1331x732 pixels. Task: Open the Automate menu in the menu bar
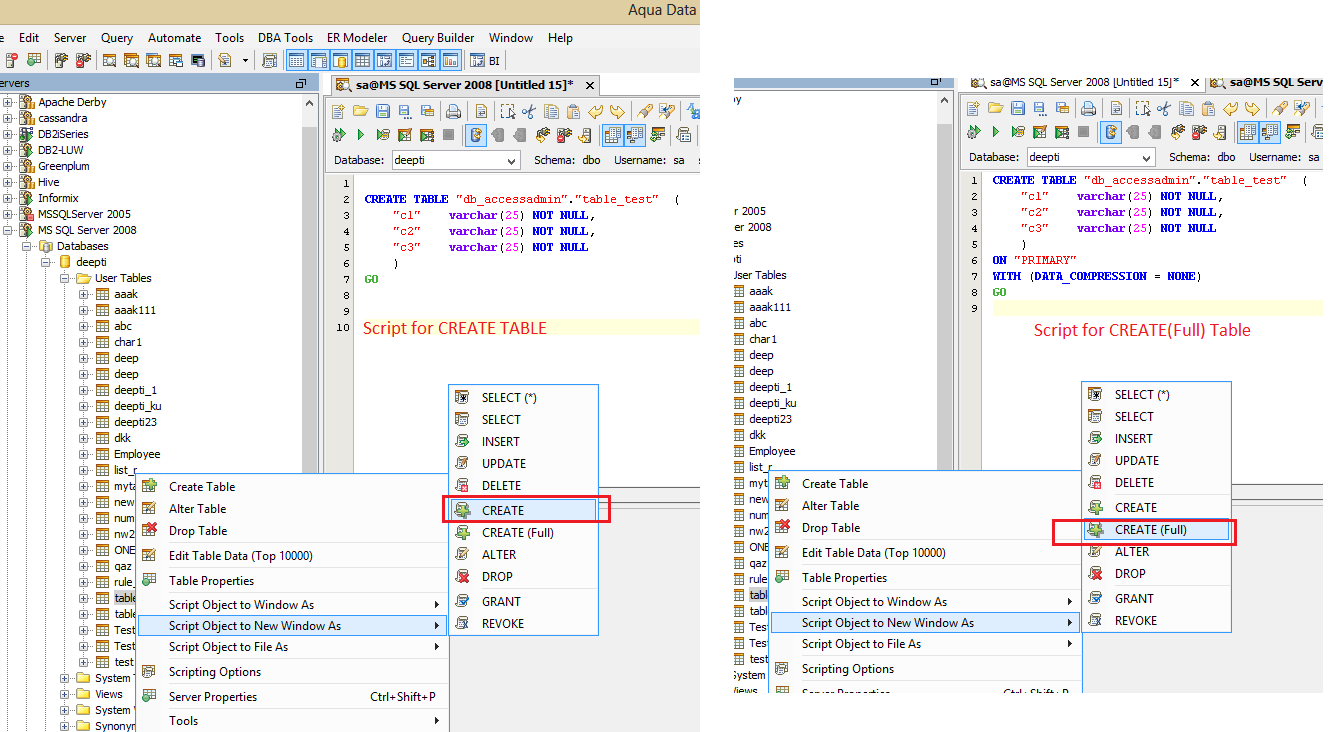coord(175,38)
